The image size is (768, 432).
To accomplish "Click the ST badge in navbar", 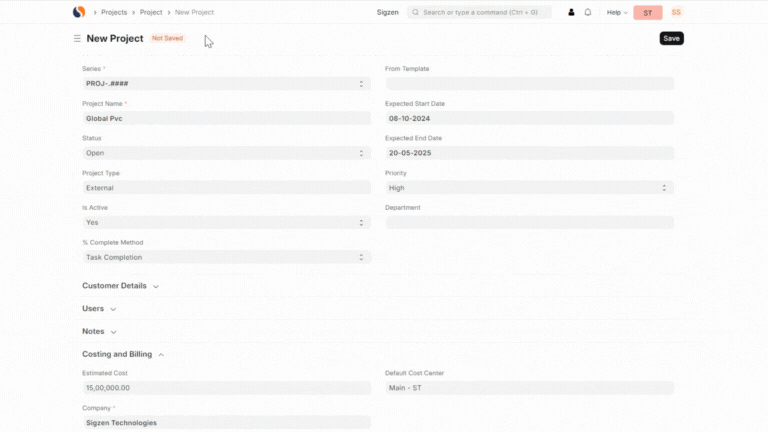I will pos(647,13).
